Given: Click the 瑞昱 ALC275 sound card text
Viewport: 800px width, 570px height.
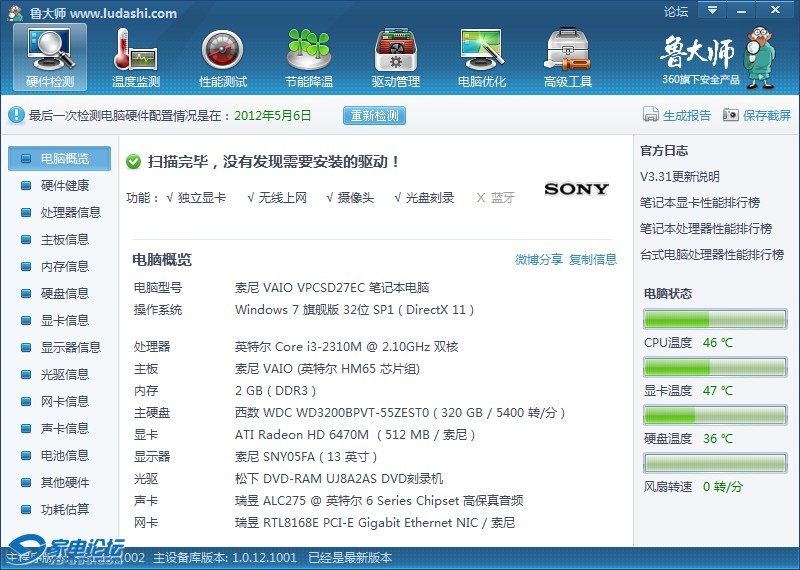Looking at the screenshot, I should (x=379, y=501).
